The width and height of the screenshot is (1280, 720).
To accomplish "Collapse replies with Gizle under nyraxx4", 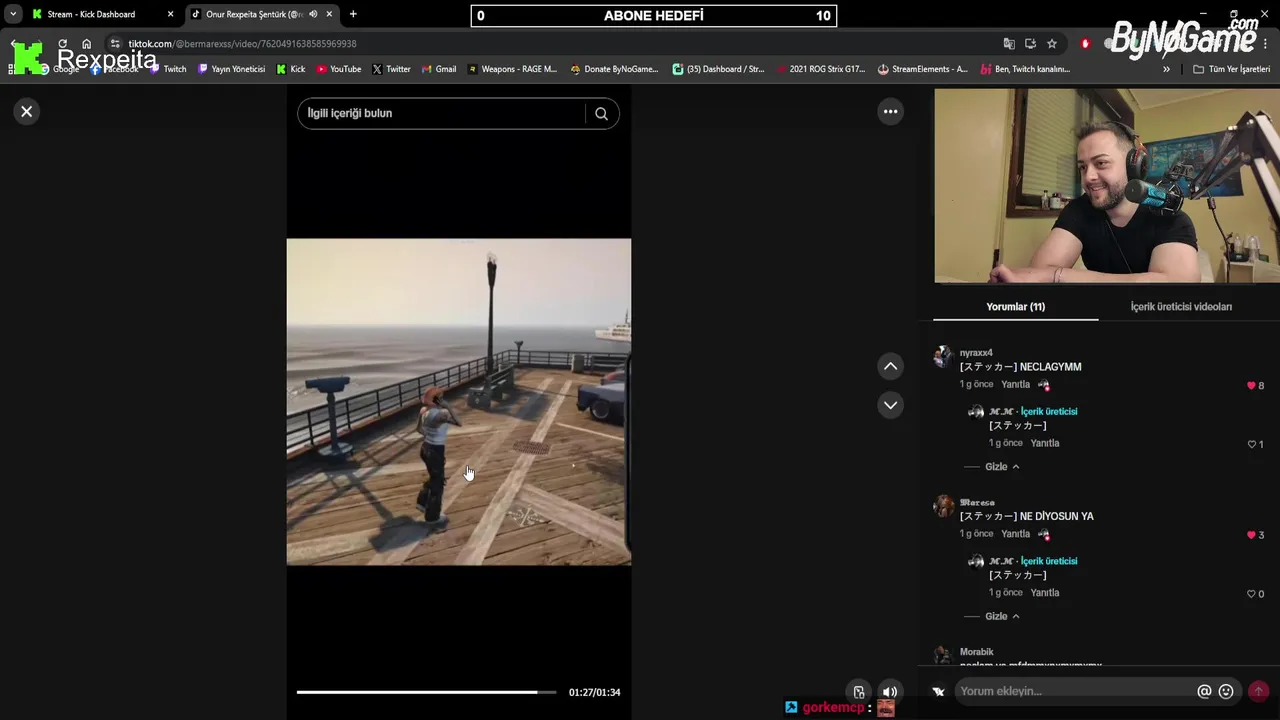I will coord(1002,467).
